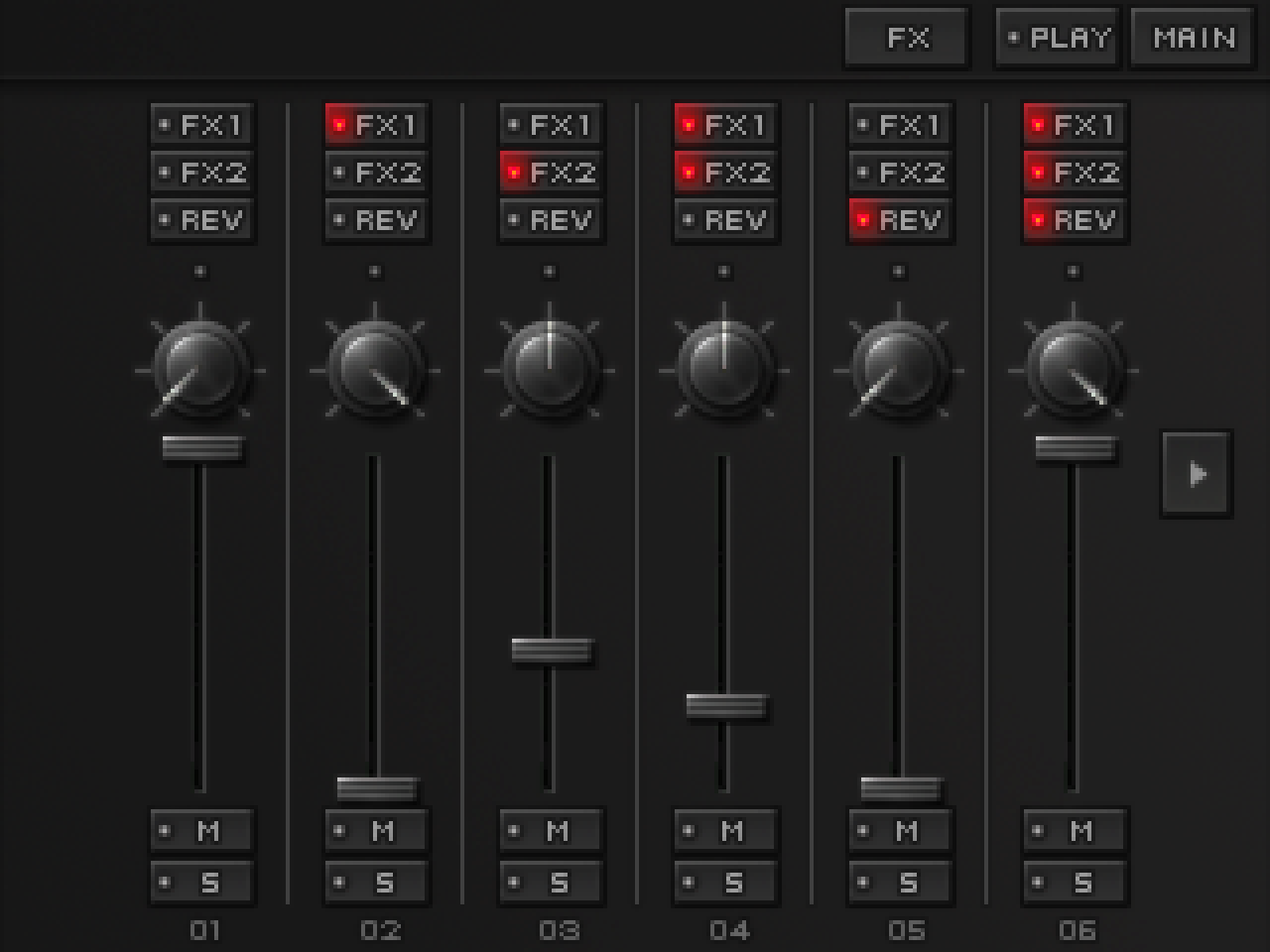Toggle the PLAY button
This screenshot has height=952, width=1270.
[x=1058, y=38]
